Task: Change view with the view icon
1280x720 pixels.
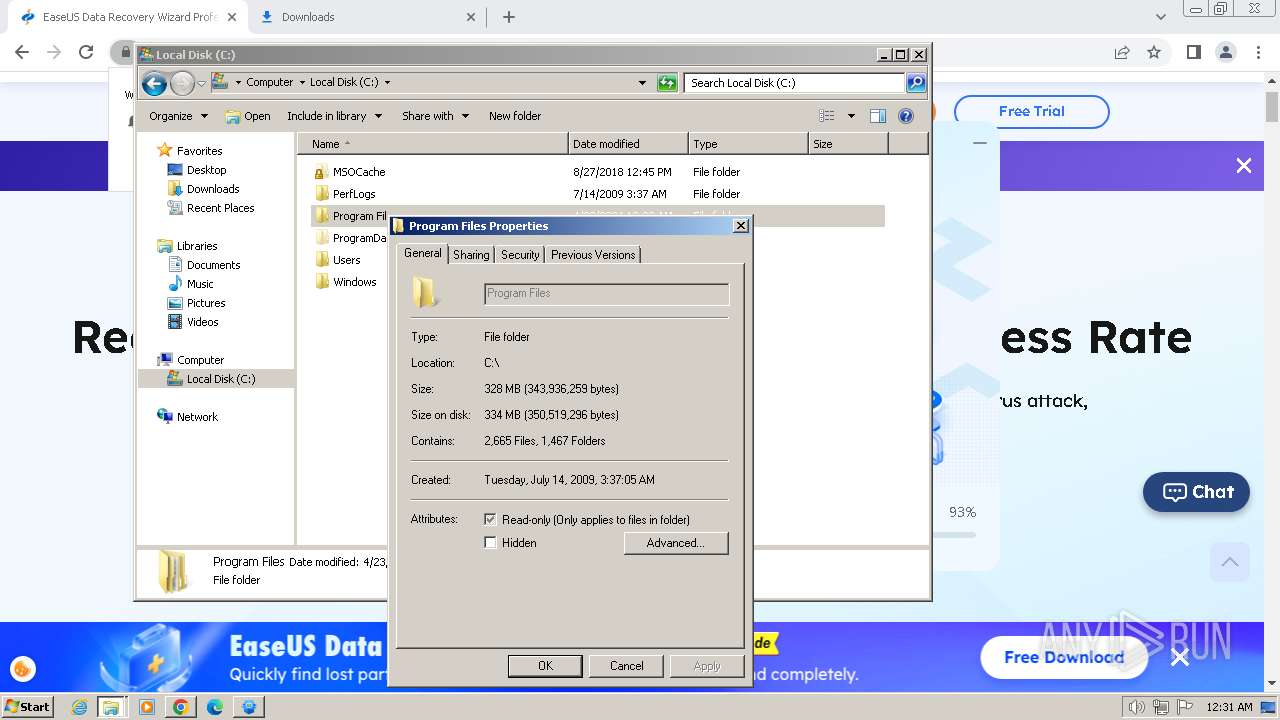Action: 826,116
